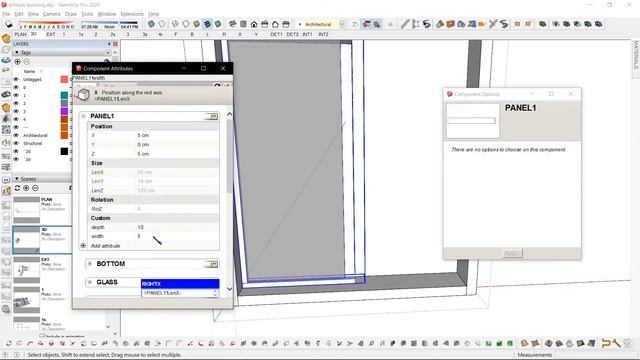Image resolution: width=640 pixels, height=360 pixels.
Task: Open the Extensions menu
Action: (x=132, y=14)
